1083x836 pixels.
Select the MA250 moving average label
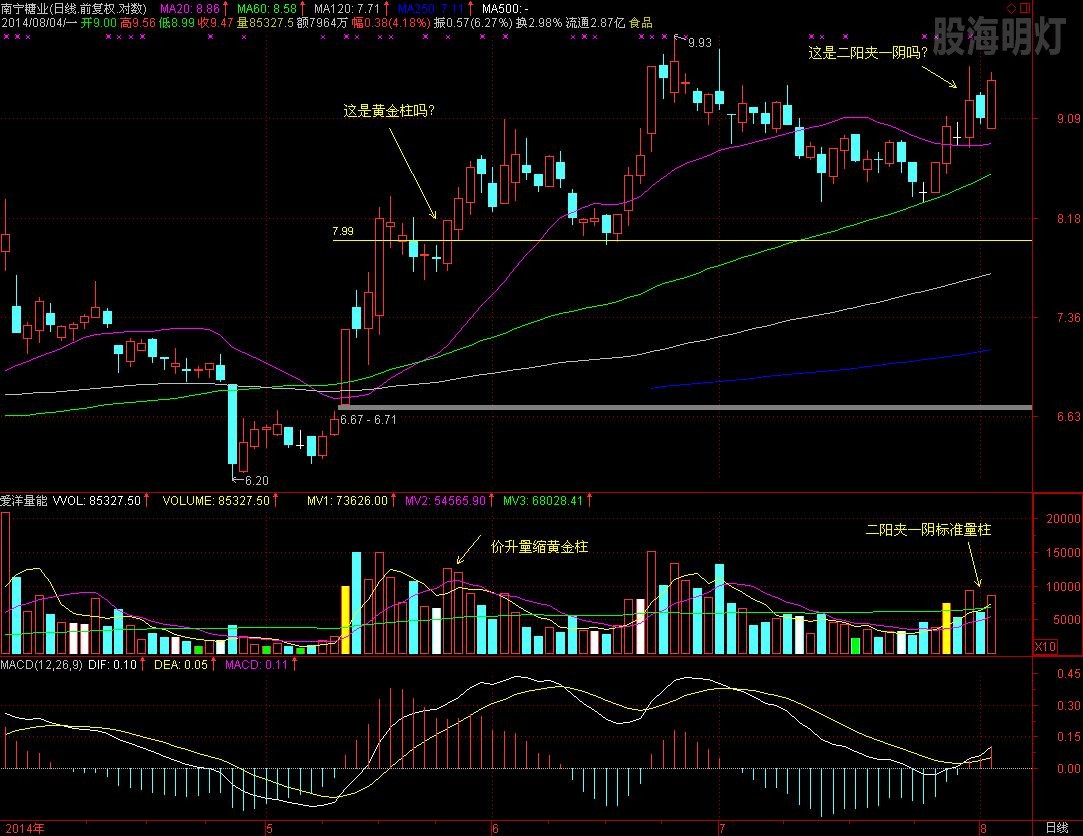click(x=414, y=8)
